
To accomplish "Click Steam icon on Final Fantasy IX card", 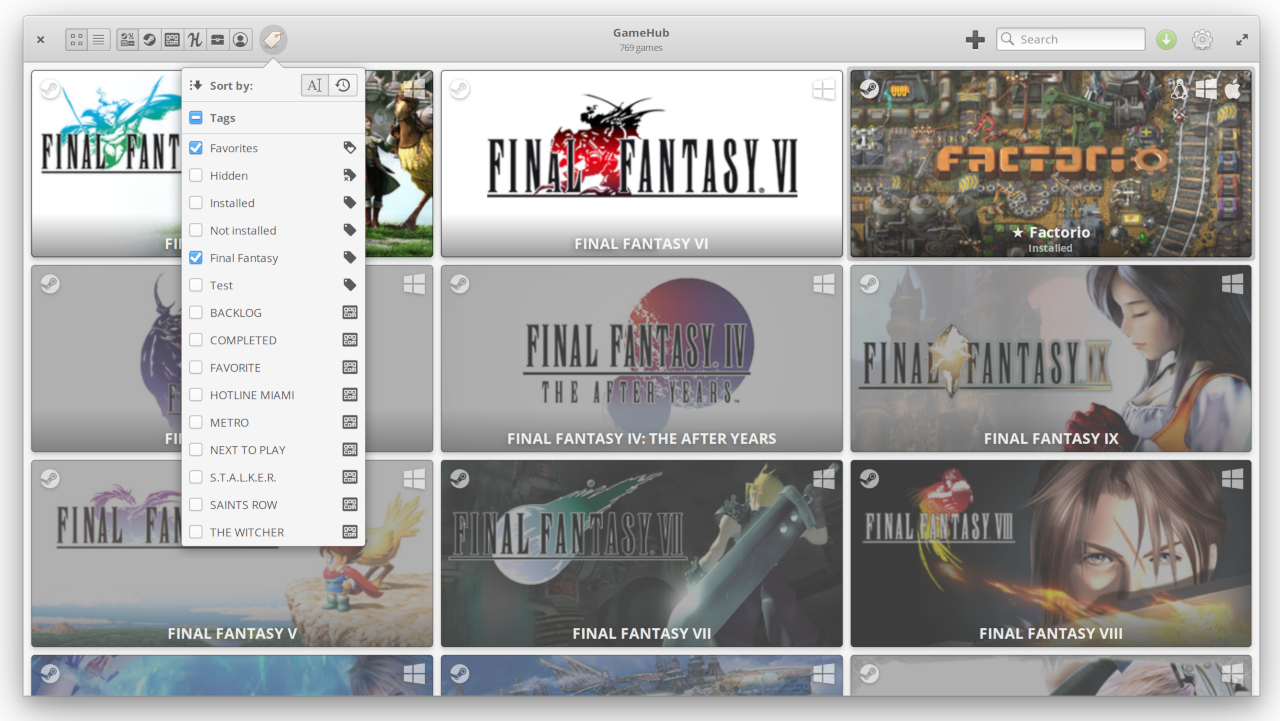I will pyautogui.click(x=869, y=284).
